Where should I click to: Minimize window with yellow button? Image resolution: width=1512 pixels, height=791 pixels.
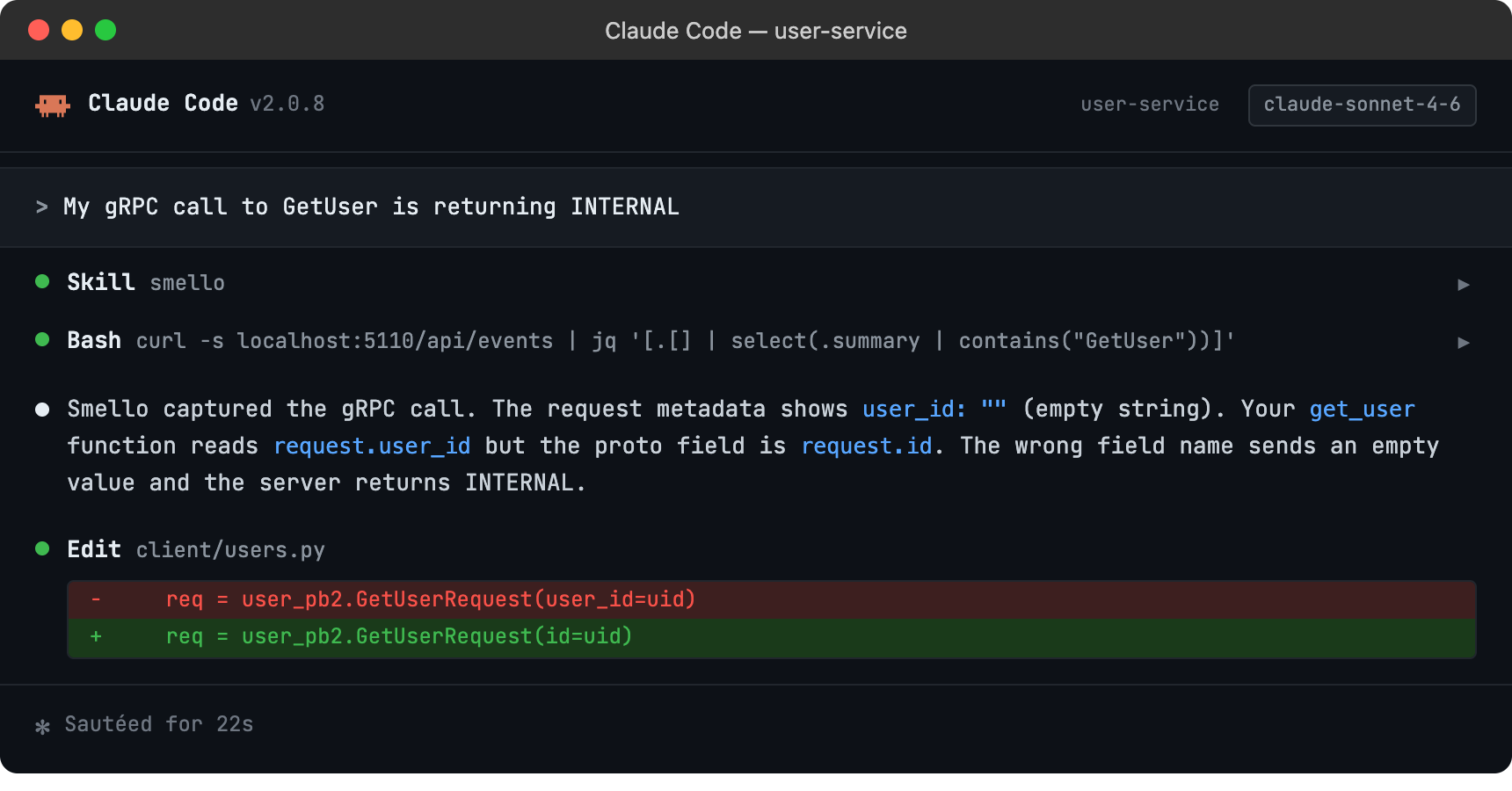[x=72, y=30]
